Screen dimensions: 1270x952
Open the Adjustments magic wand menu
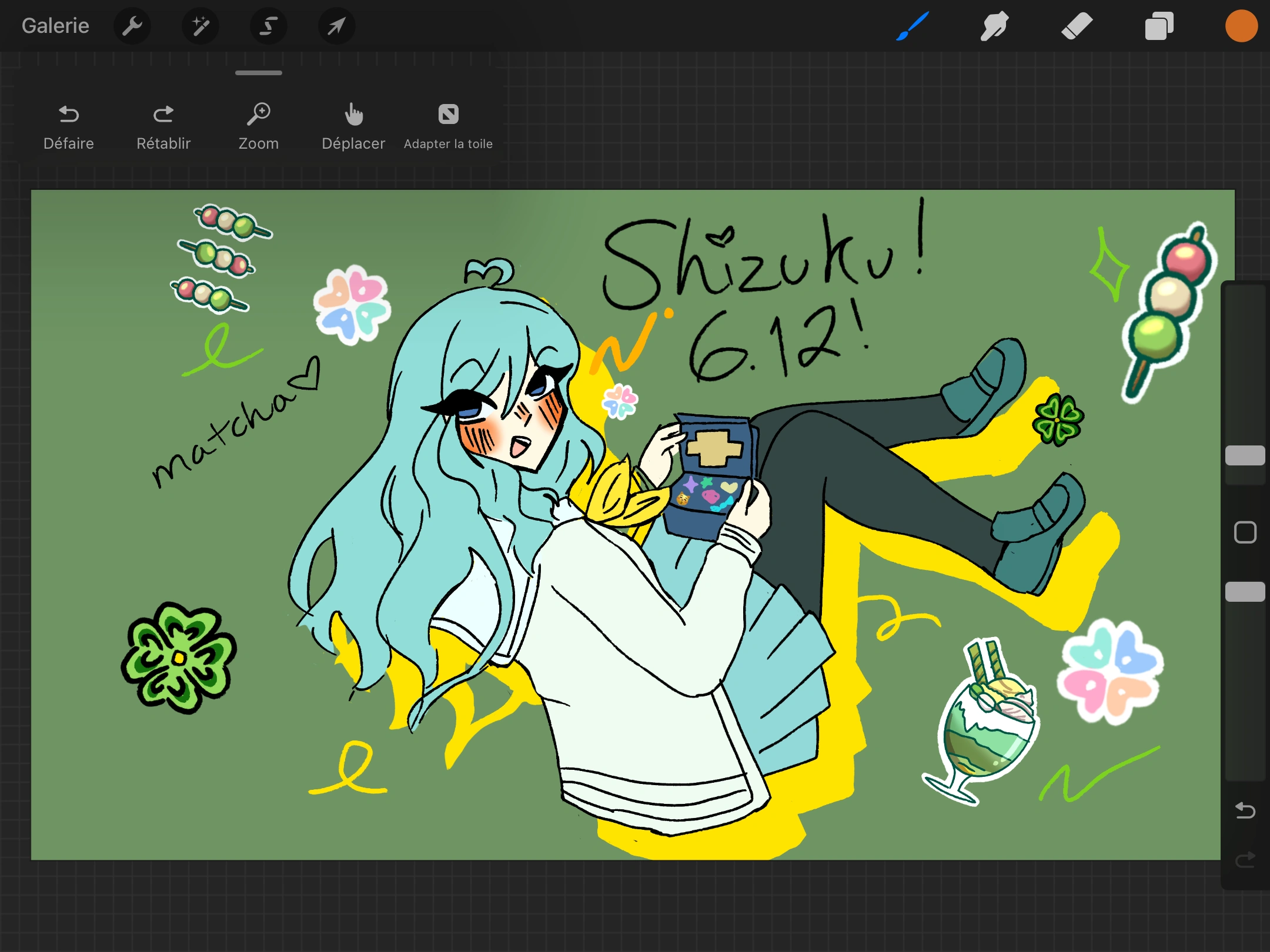click(200, 26)
